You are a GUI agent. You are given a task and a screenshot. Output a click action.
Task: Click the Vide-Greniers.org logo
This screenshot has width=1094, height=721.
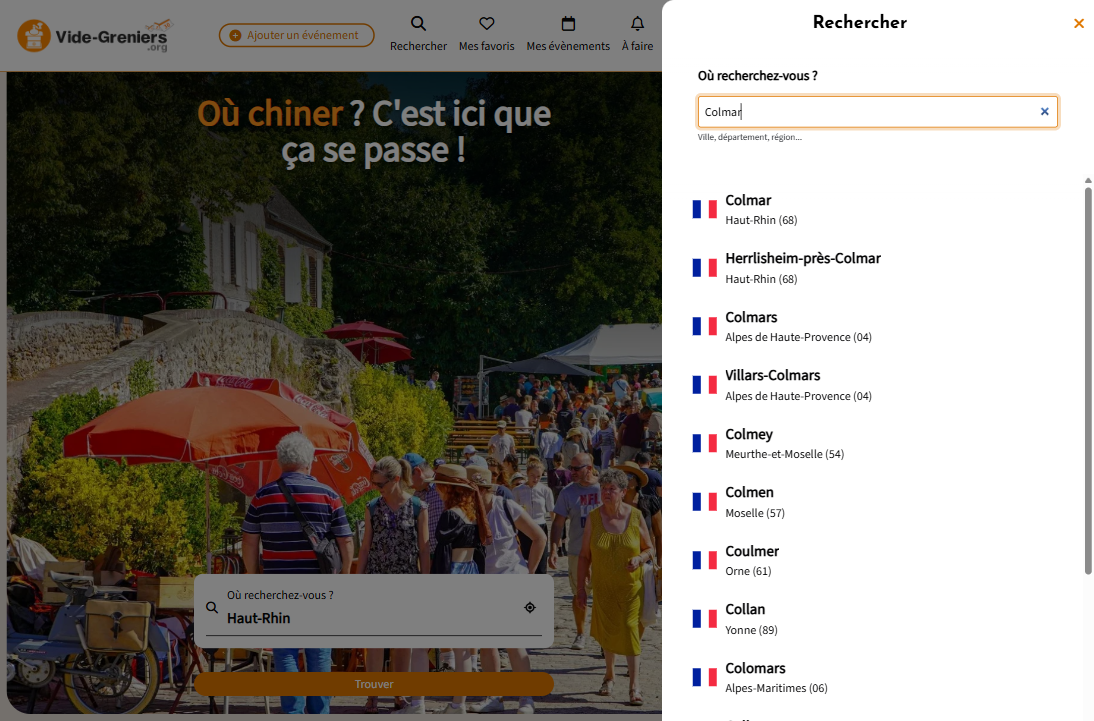tap(93, 36)
